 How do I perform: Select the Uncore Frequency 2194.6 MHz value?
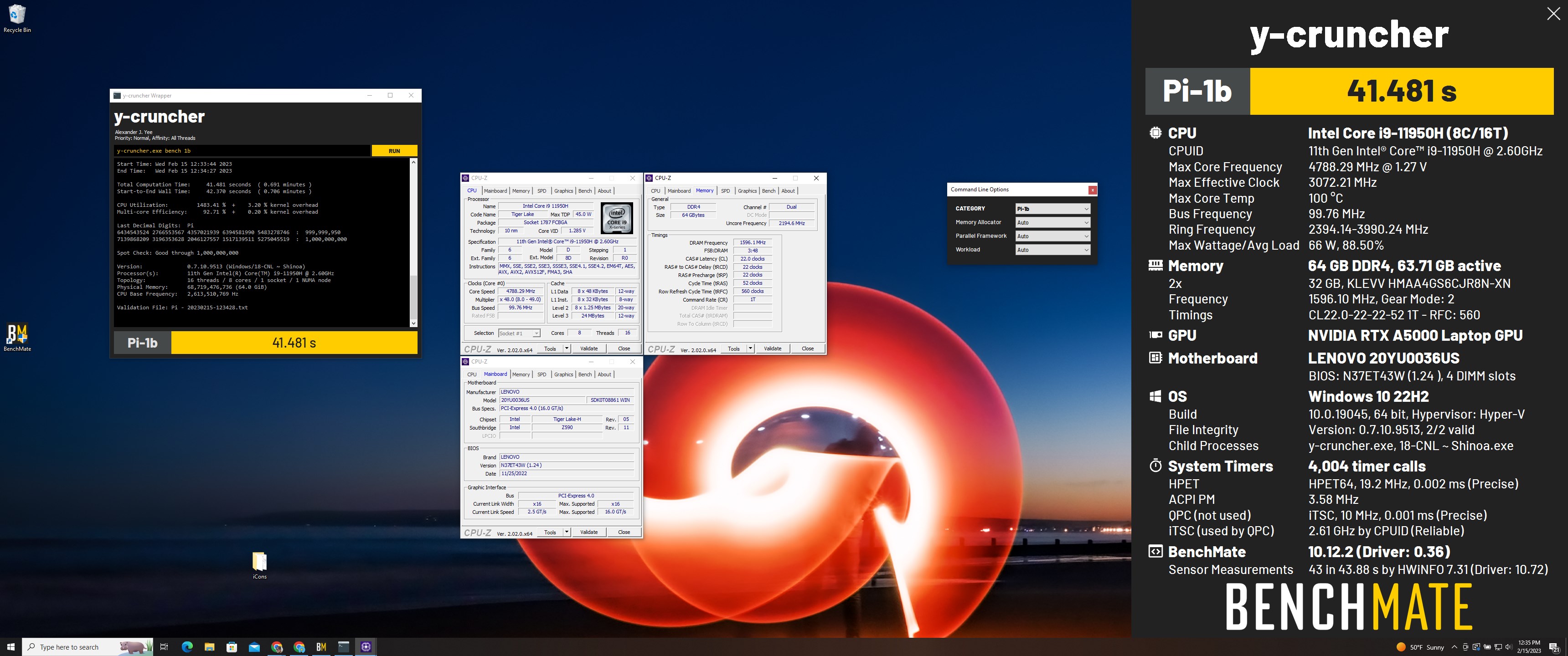(x=791, y=223)
